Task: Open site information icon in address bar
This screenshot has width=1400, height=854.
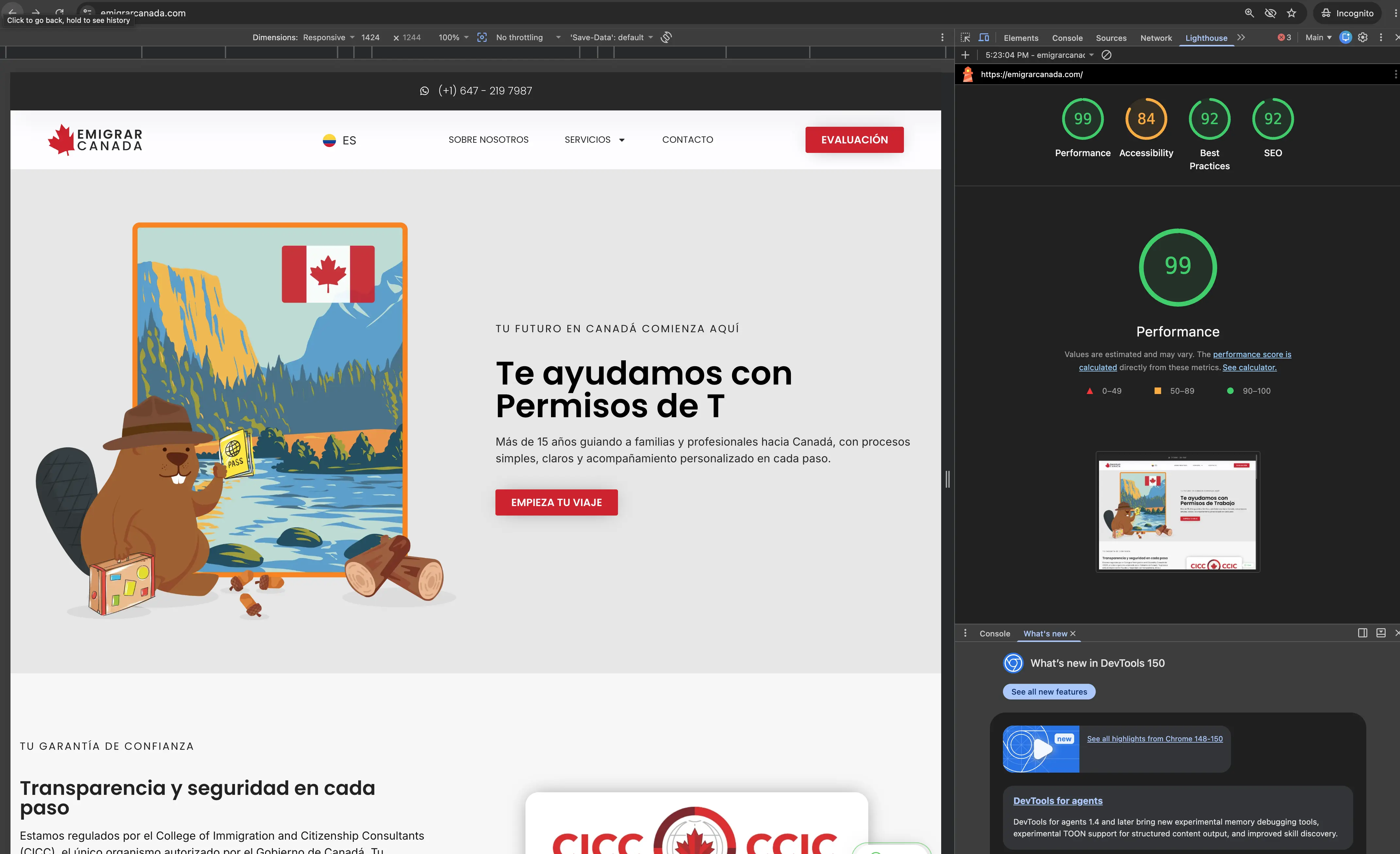Action: point(87,12)
